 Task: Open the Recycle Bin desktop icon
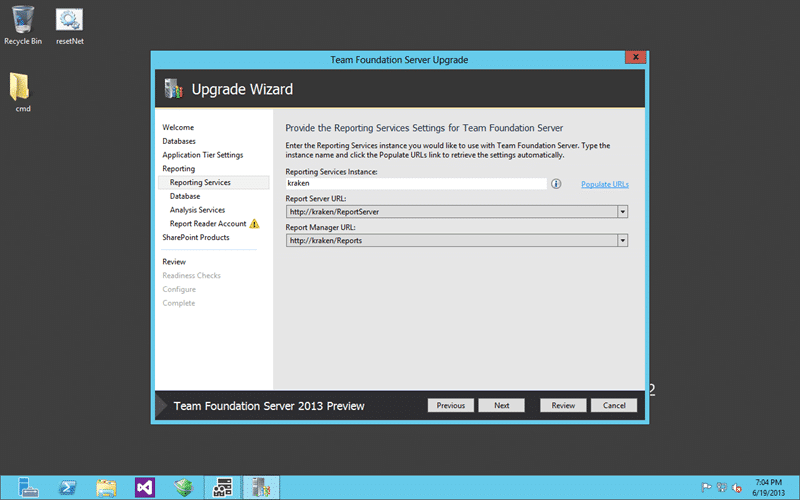tap(23, 24)
